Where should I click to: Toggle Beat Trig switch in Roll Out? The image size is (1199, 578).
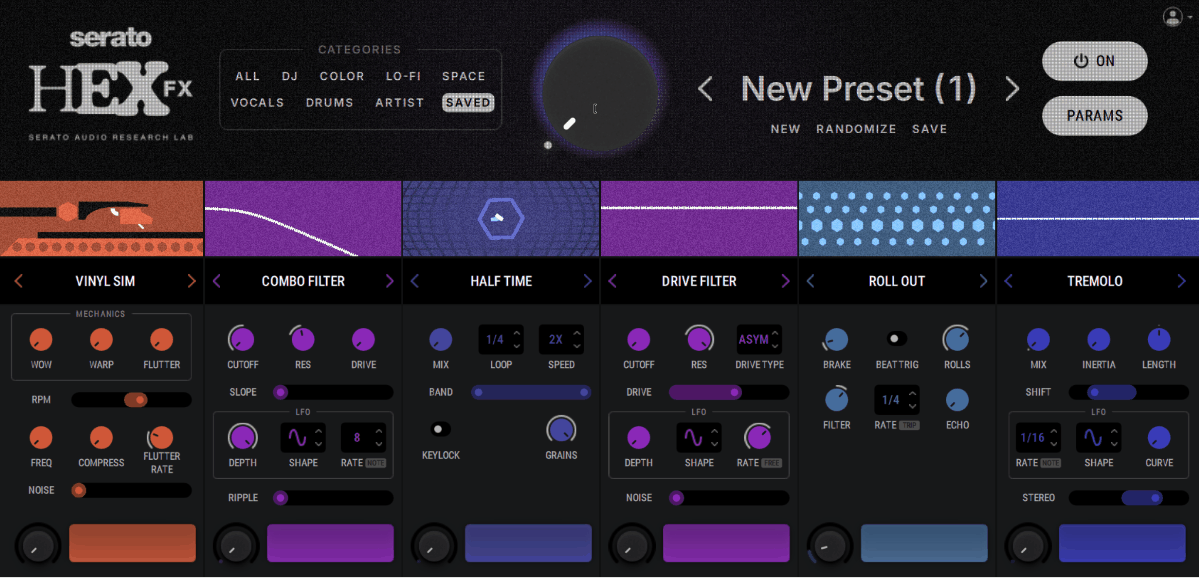click(x=896, y=339)
